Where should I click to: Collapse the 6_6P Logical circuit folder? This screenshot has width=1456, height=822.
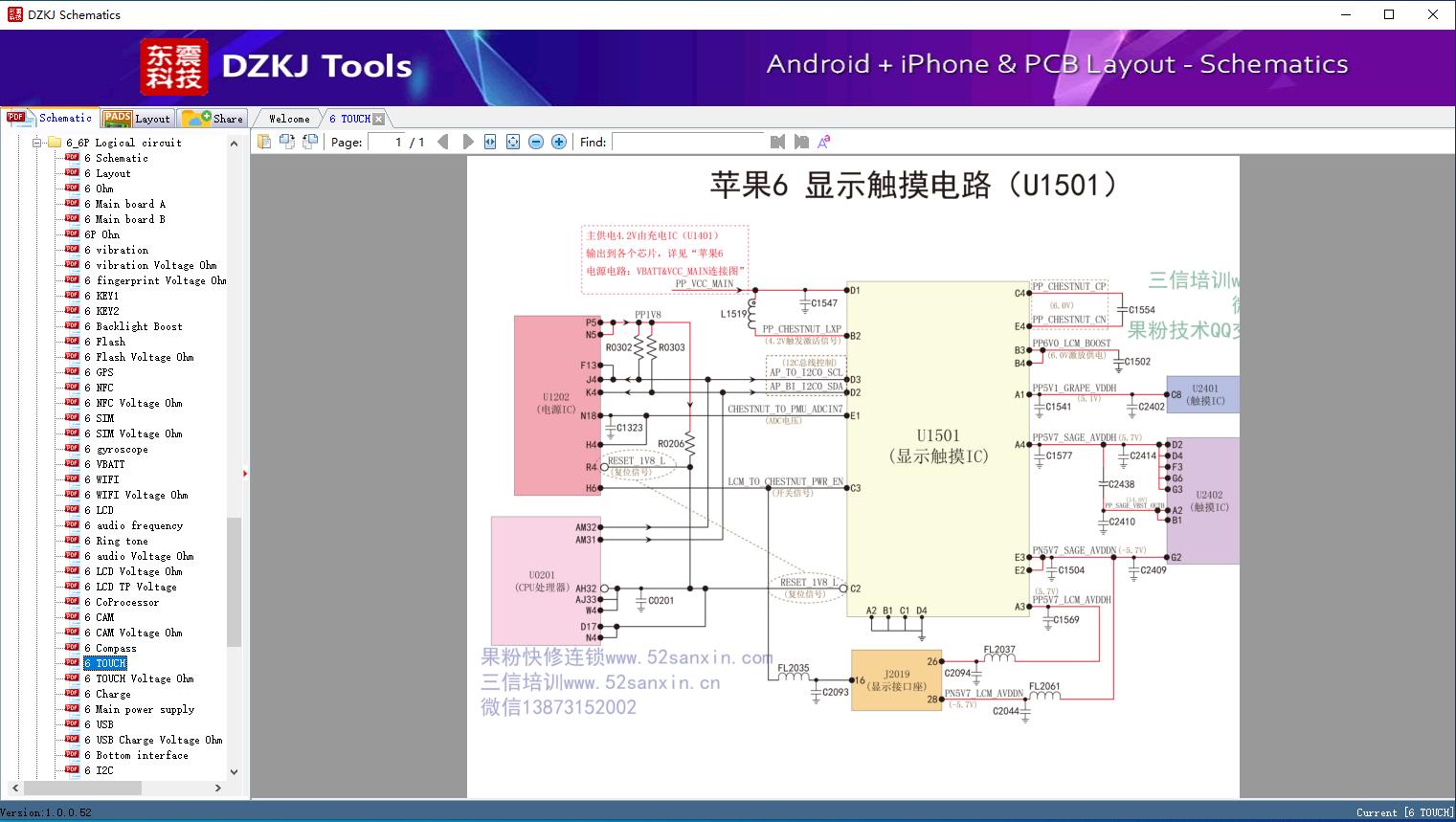(37, 143)
